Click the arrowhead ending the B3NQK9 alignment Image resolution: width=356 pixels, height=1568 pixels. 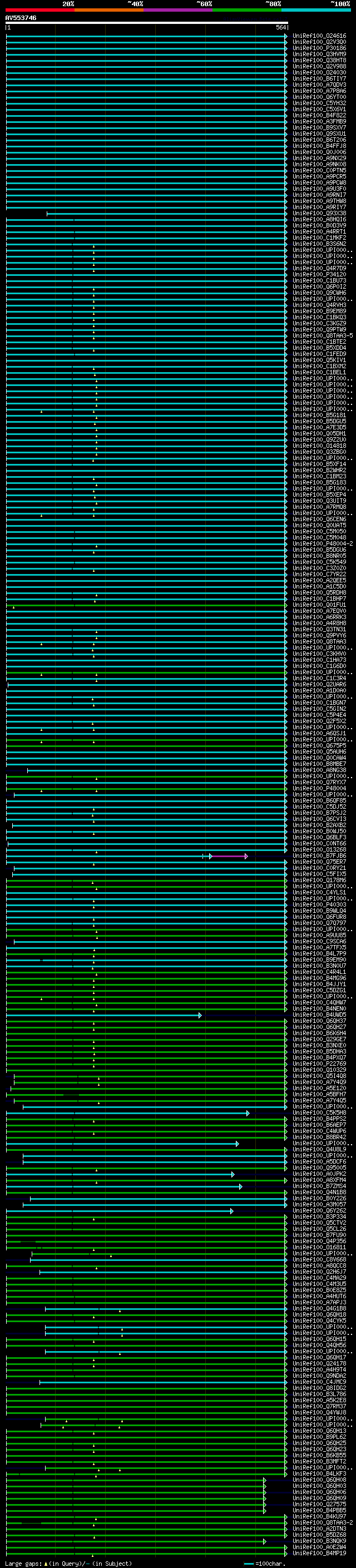(265, 1541)
